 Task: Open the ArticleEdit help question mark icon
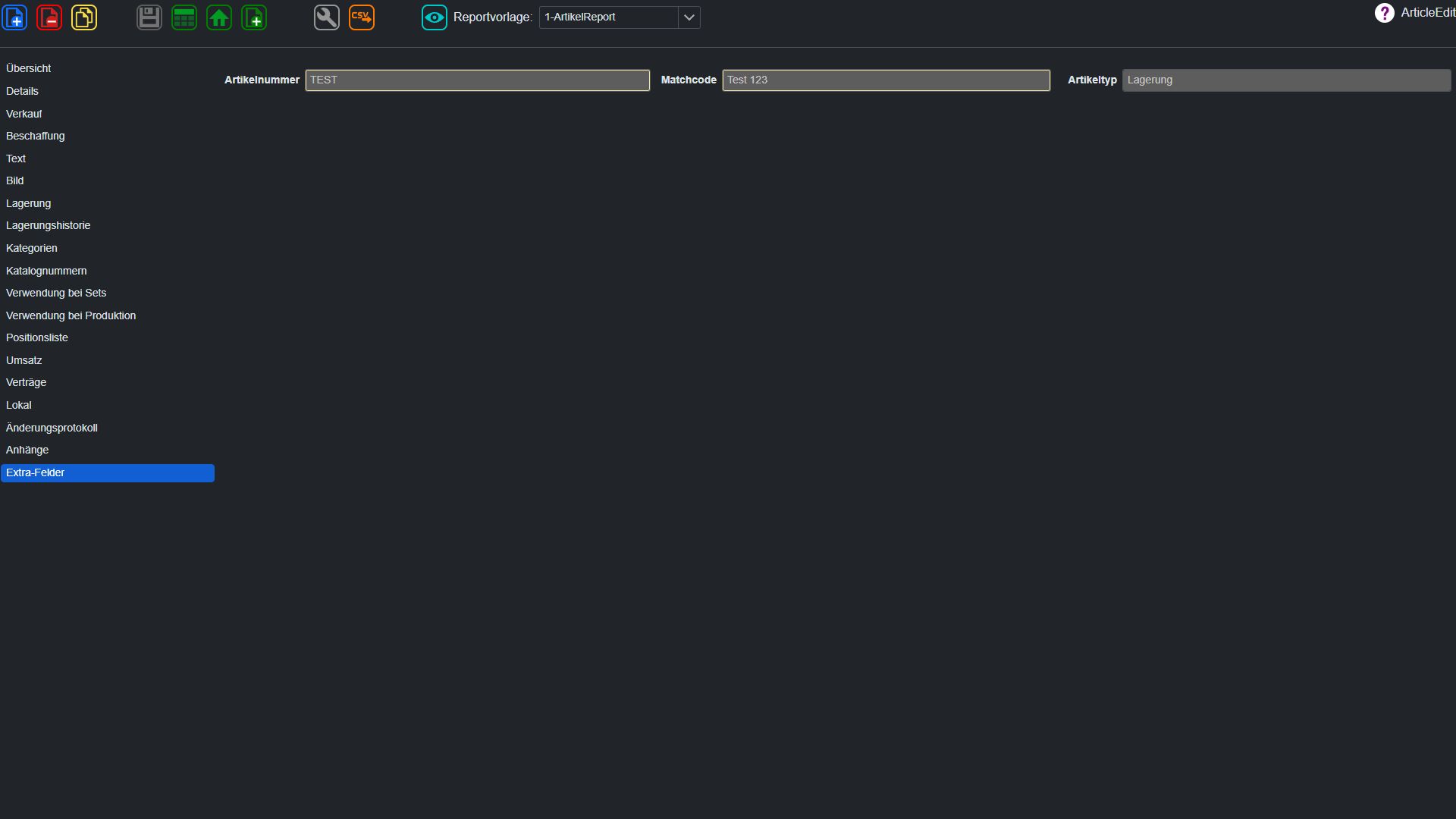coord(1384,13)
